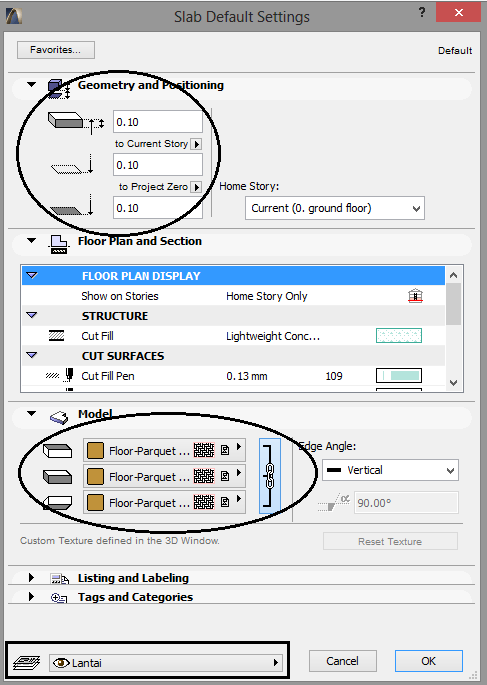The height and width of the screenshot is (685, 487).
Task: Click the 90.00° edge angle field
Action: [406, 502]
